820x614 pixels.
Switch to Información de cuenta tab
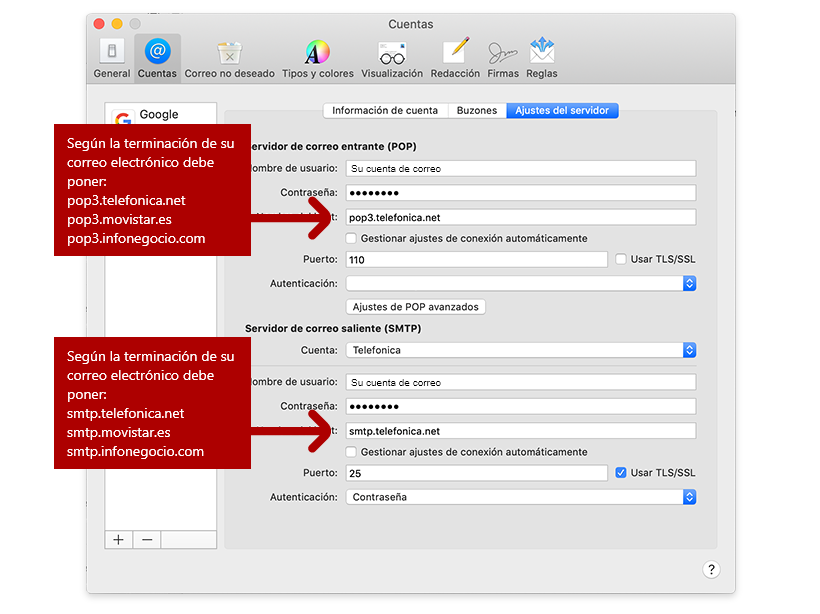pyautogui.click(x=385, y=110)
